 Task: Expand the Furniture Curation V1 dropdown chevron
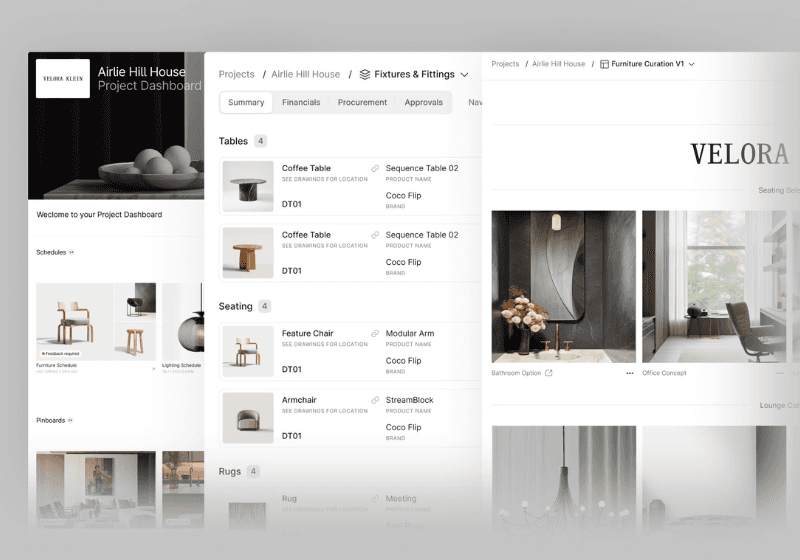(691, 64)
